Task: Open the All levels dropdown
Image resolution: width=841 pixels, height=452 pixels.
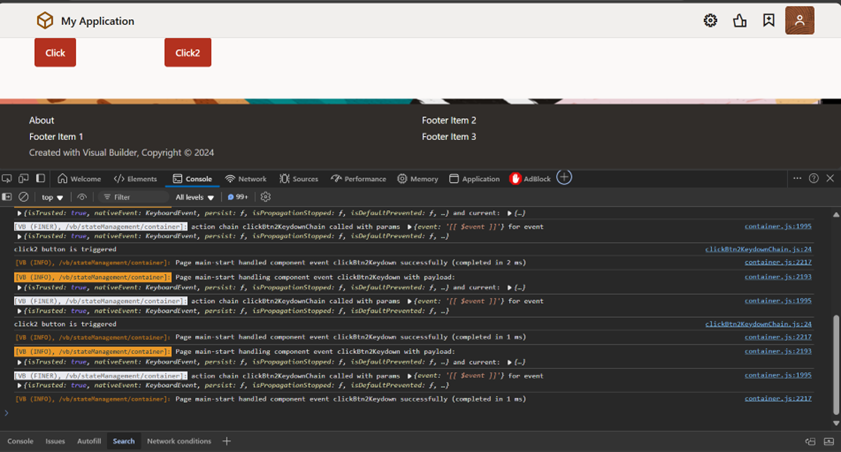Action: point(195,197)
